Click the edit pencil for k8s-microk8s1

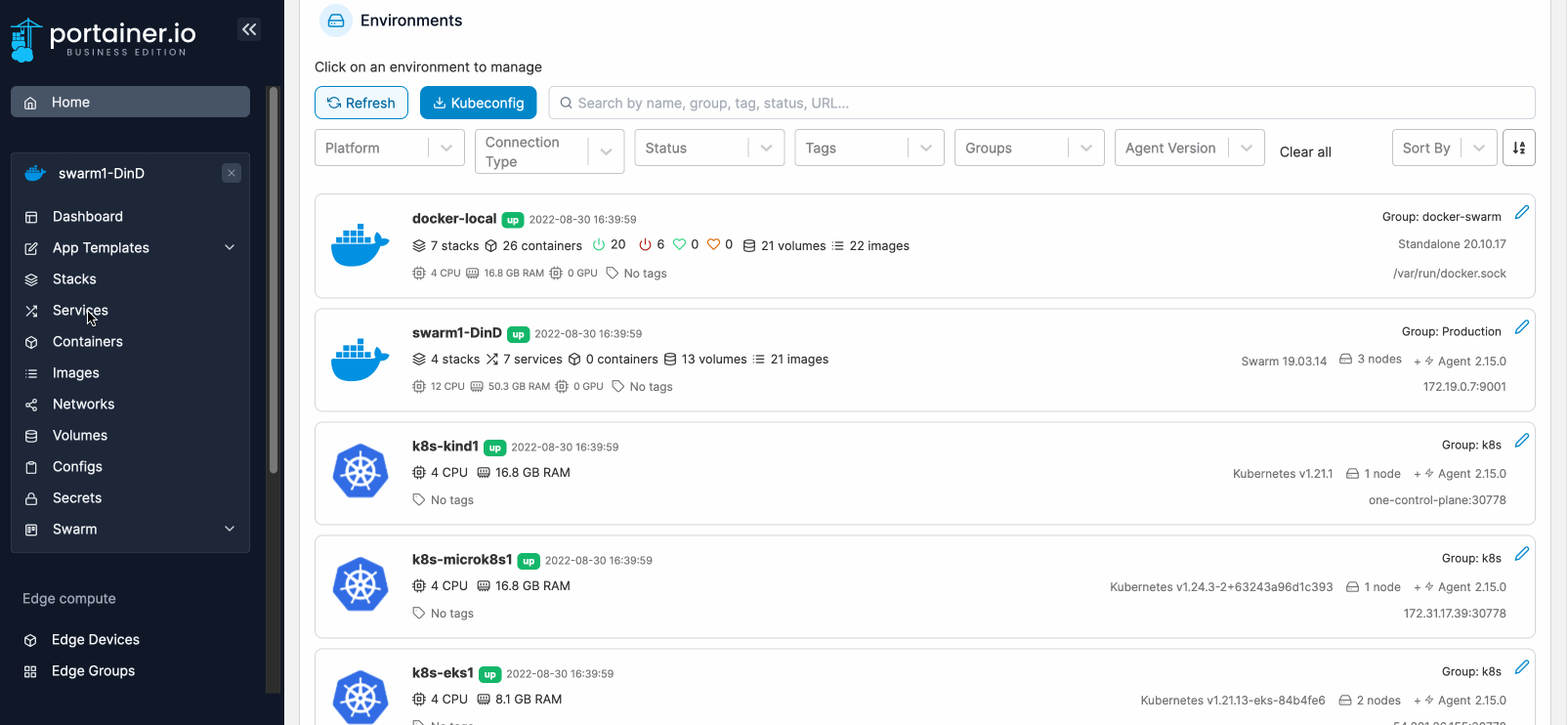[x=1521, y=554]
